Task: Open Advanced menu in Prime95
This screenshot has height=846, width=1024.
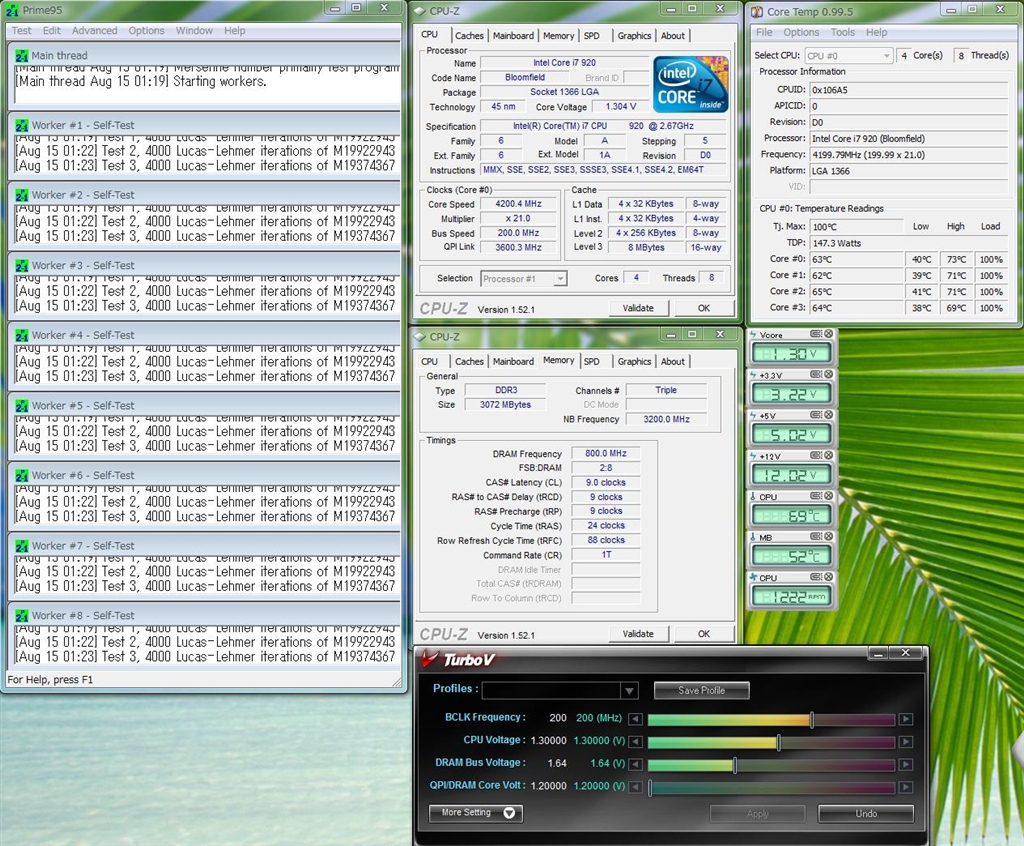Action: pos(94,31)
